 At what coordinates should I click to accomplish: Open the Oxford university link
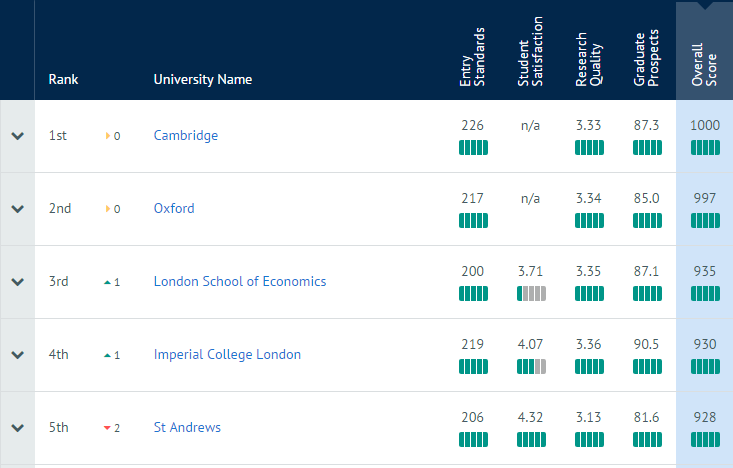(174, 209)
